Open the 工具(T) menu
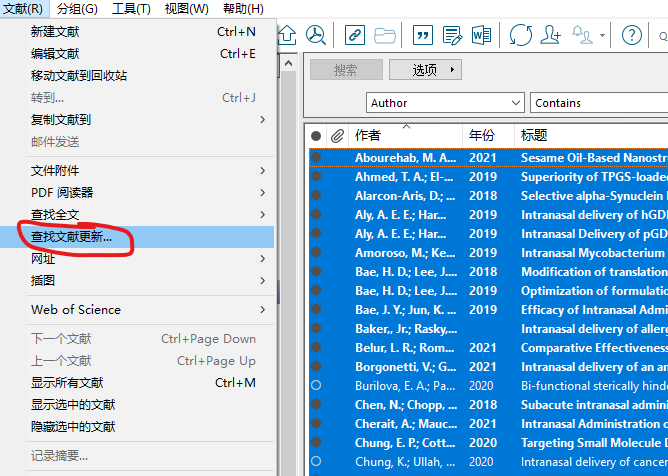Viewport: 668px width, 476px height. point(131,9)
